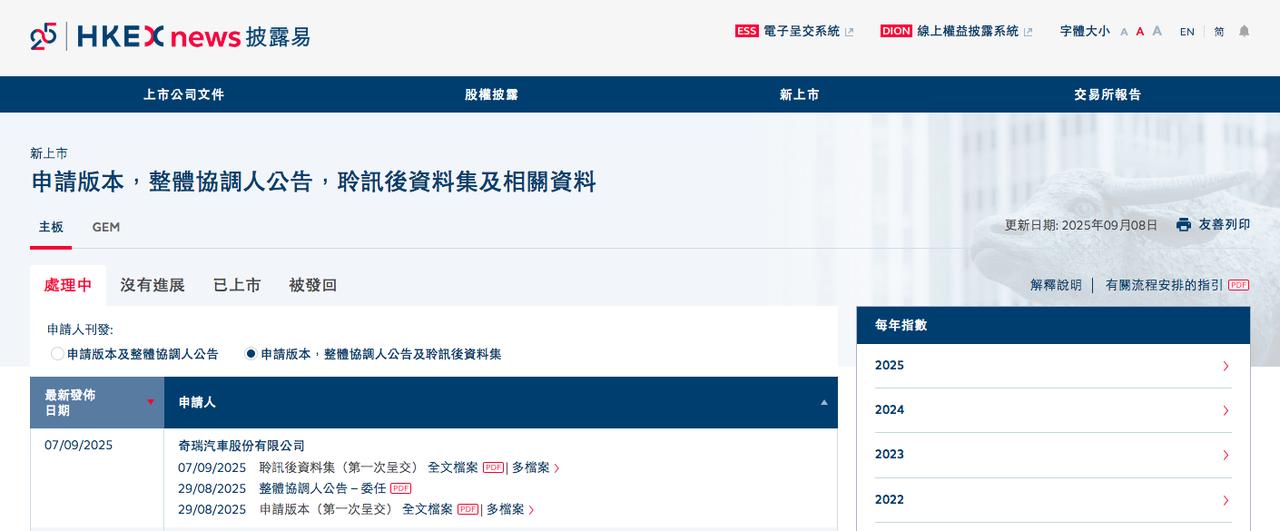The image size is (1280, 531).
Task: Open 多檔案 for 申請版本（第一次呈交）
Action: (x=505, y=509)
